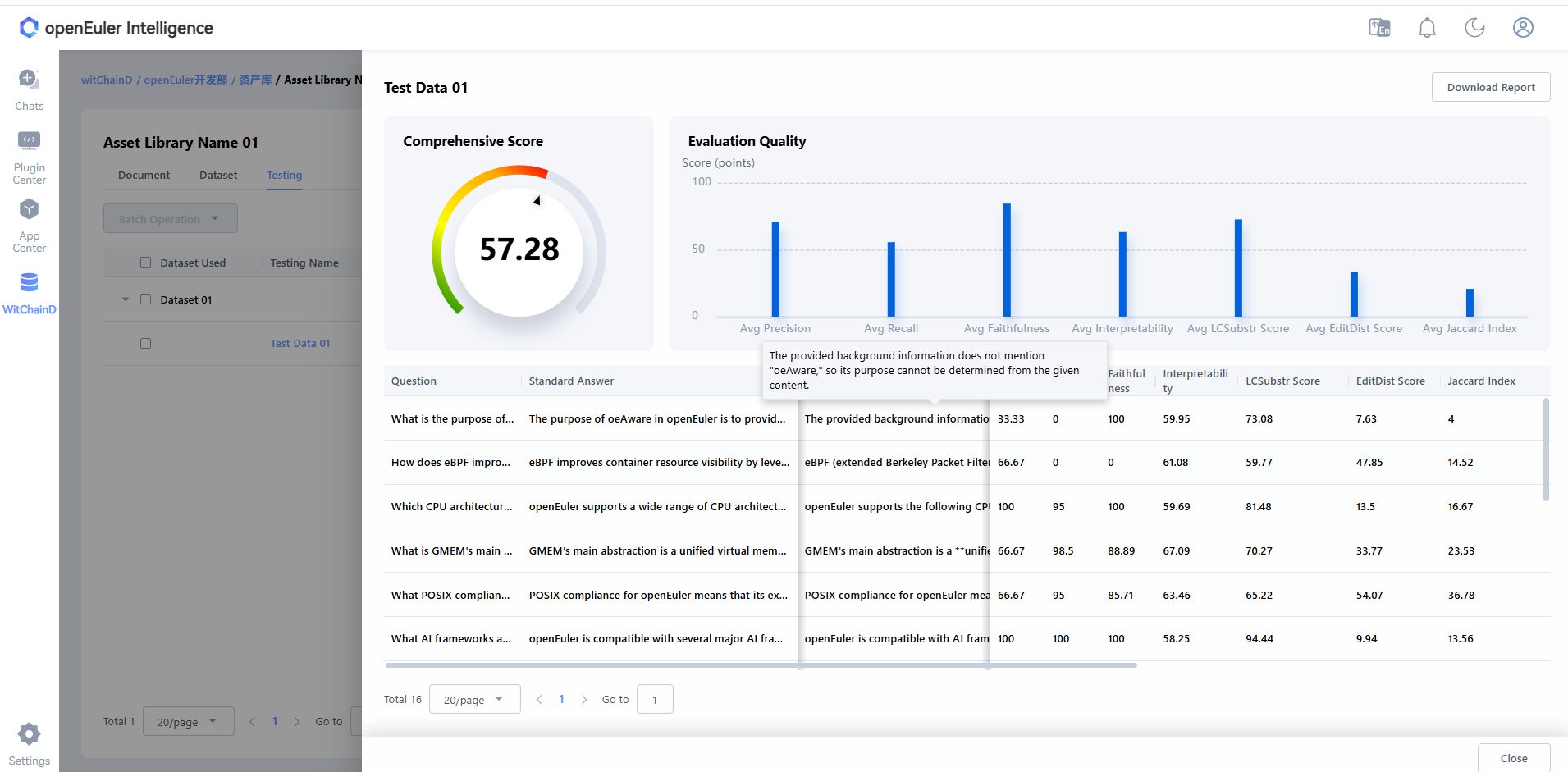Click the Avg Faithfulness bar

click(1007, 260)
